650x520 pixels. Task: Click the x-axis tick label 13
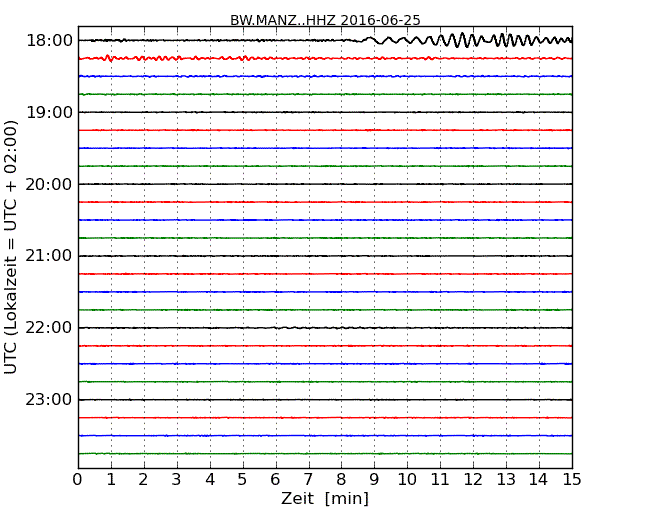pos(506,480)
